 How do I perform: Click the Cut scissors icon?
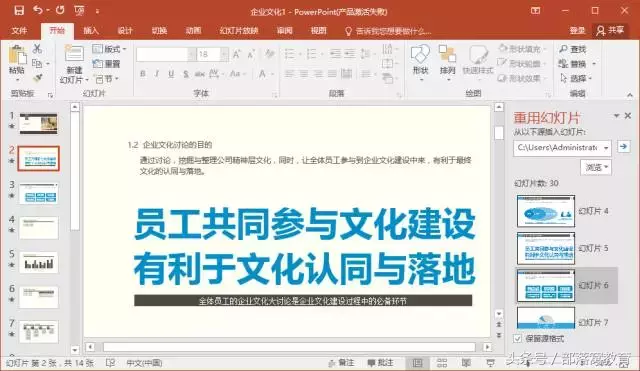coord(38,49)
